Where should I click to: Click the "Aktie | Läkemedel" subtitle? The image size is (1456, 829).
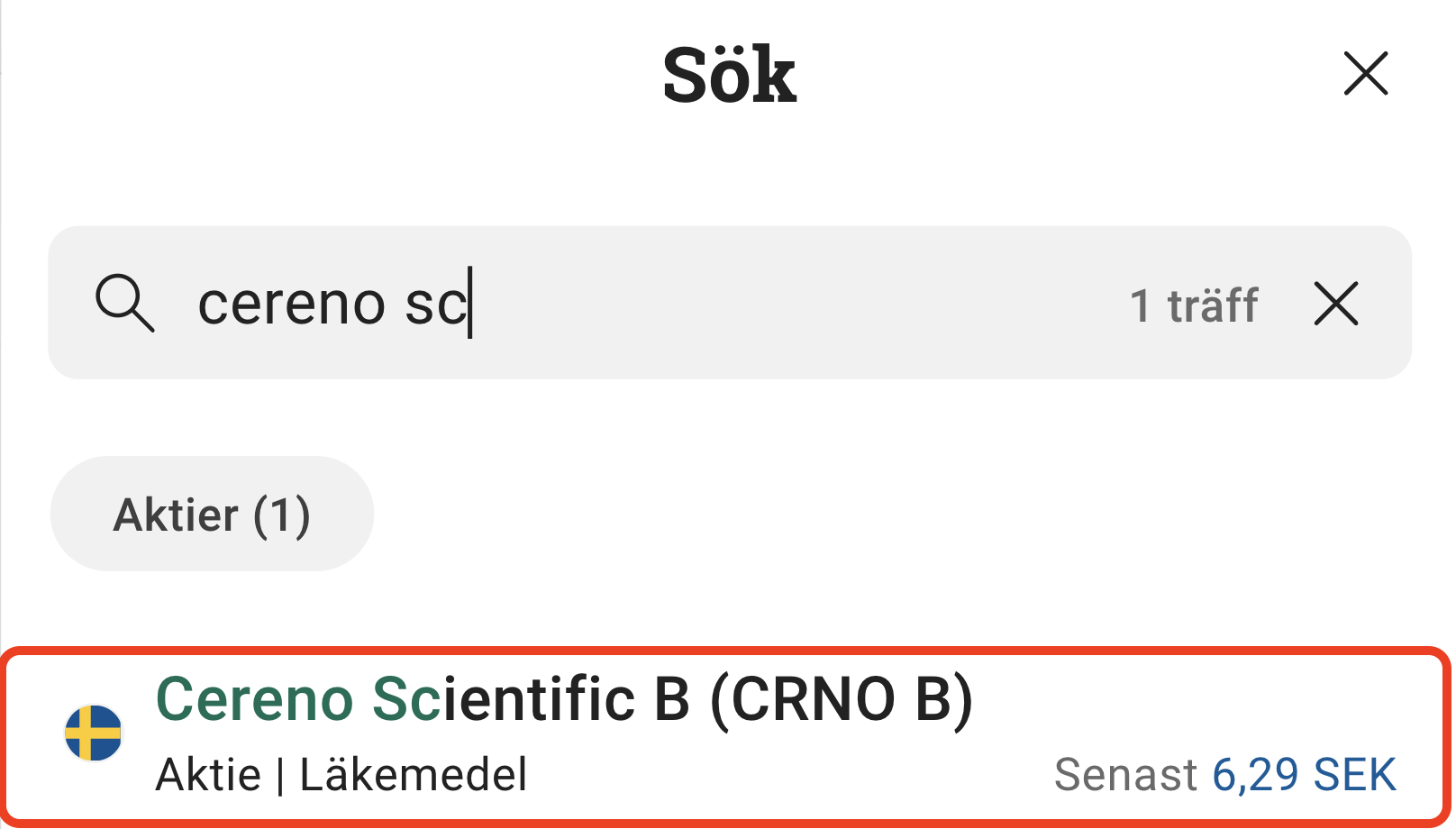click(x=341, y=775)
